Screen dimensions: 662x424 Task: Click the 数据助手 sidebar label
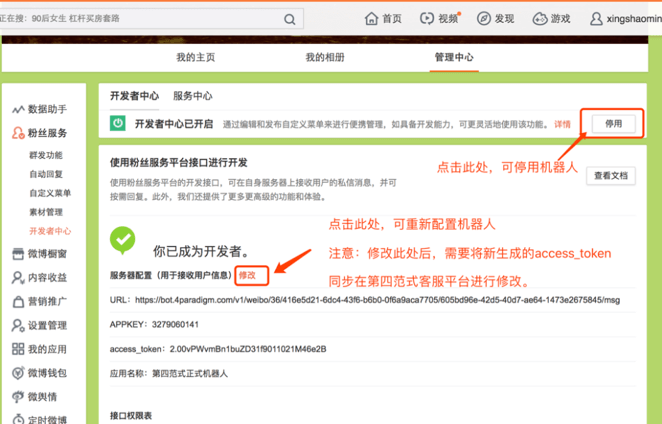[47, 109]
